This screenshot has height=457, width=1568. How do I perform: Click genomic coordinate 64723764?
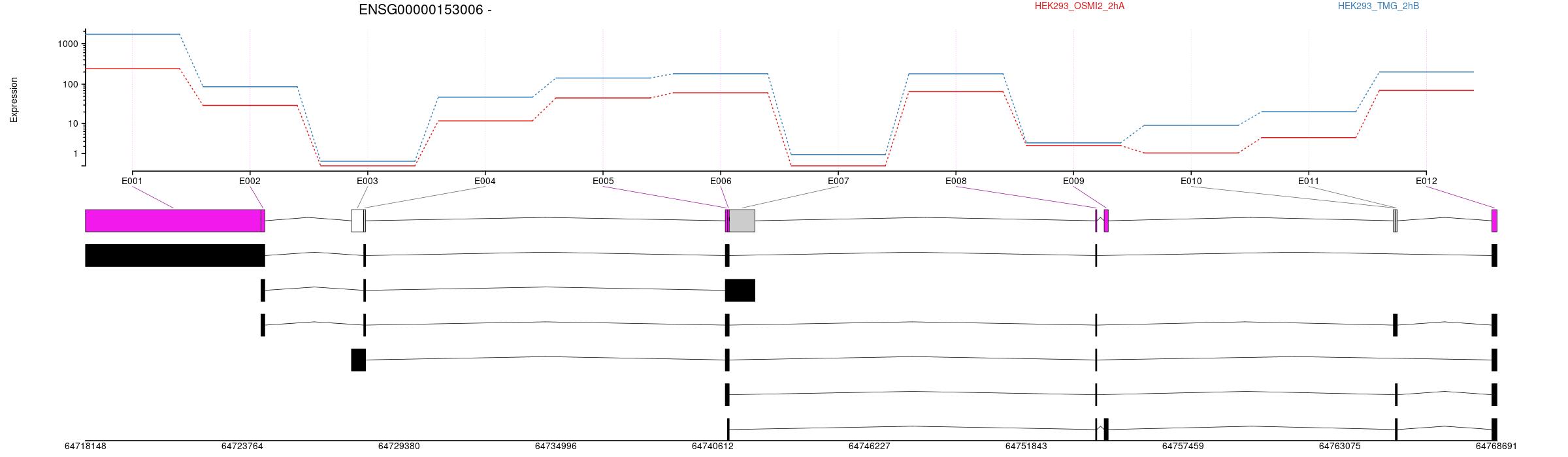point(242,447)
